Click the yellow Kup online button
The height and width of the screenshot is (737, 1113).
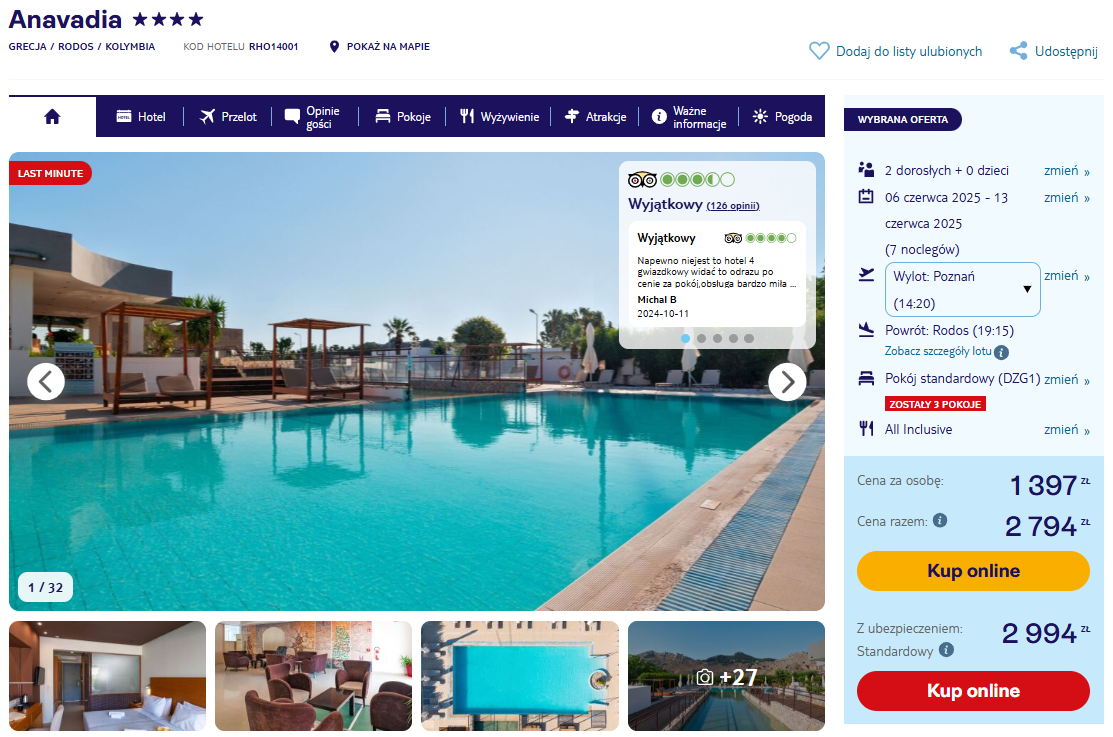coord(973,571)
